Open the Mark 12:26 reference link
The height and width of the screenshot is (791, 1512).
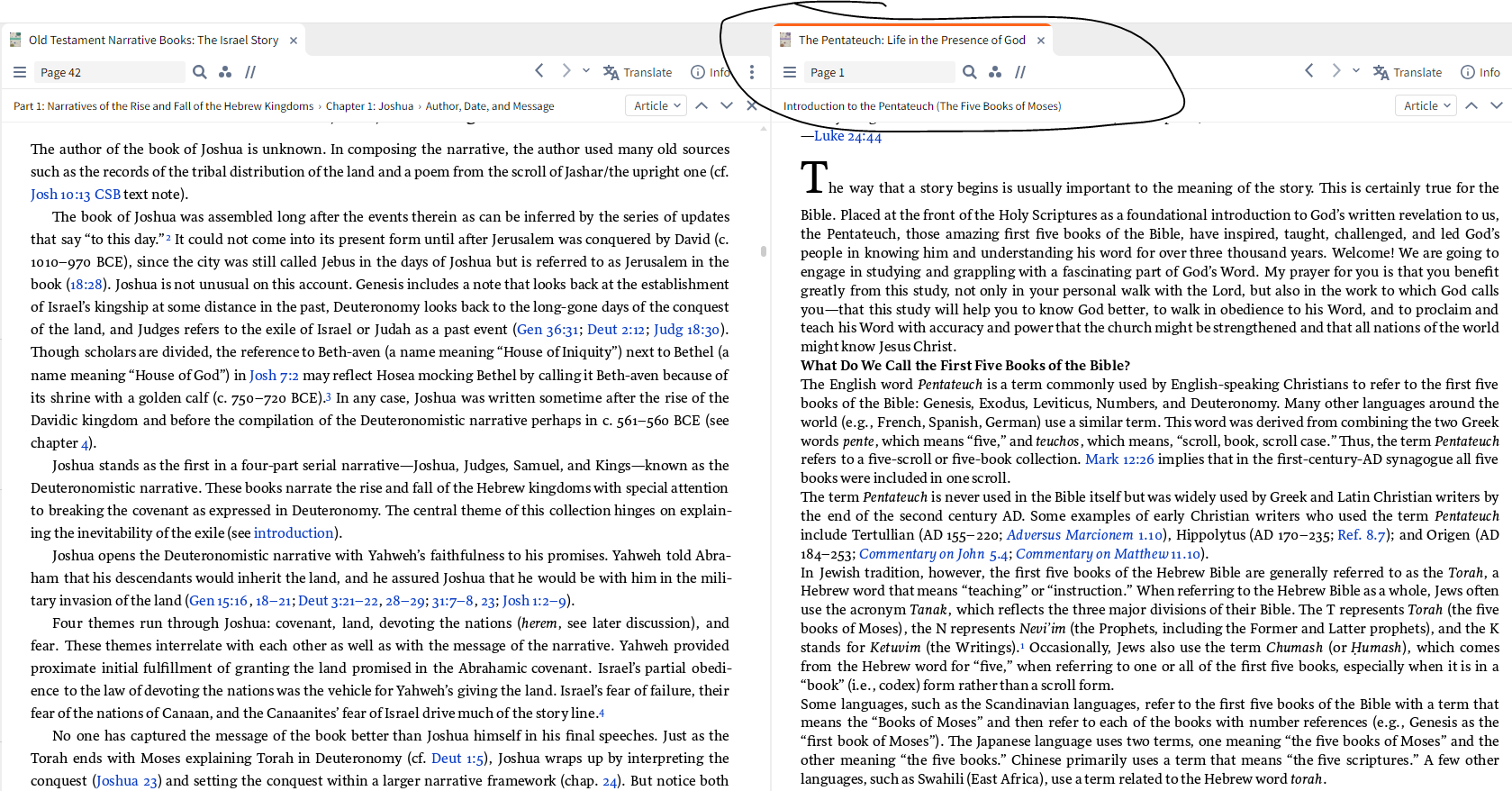(x=1119, y=459)
